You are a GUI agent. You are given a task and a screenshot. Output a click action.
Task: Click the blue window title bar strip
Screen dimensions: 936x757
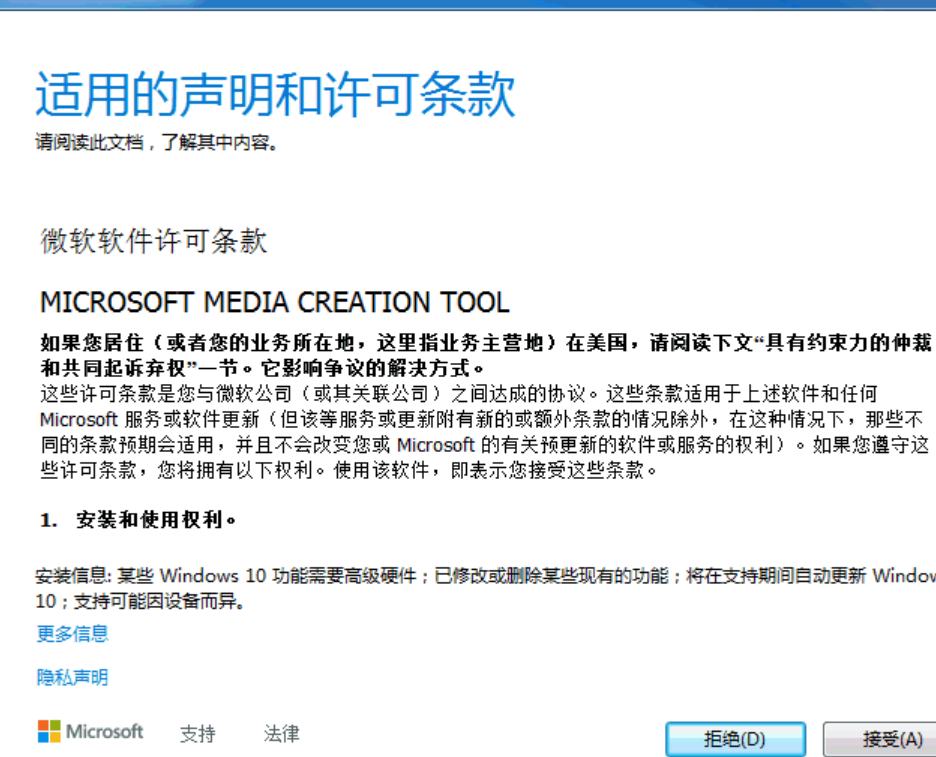tap(468, 3)
